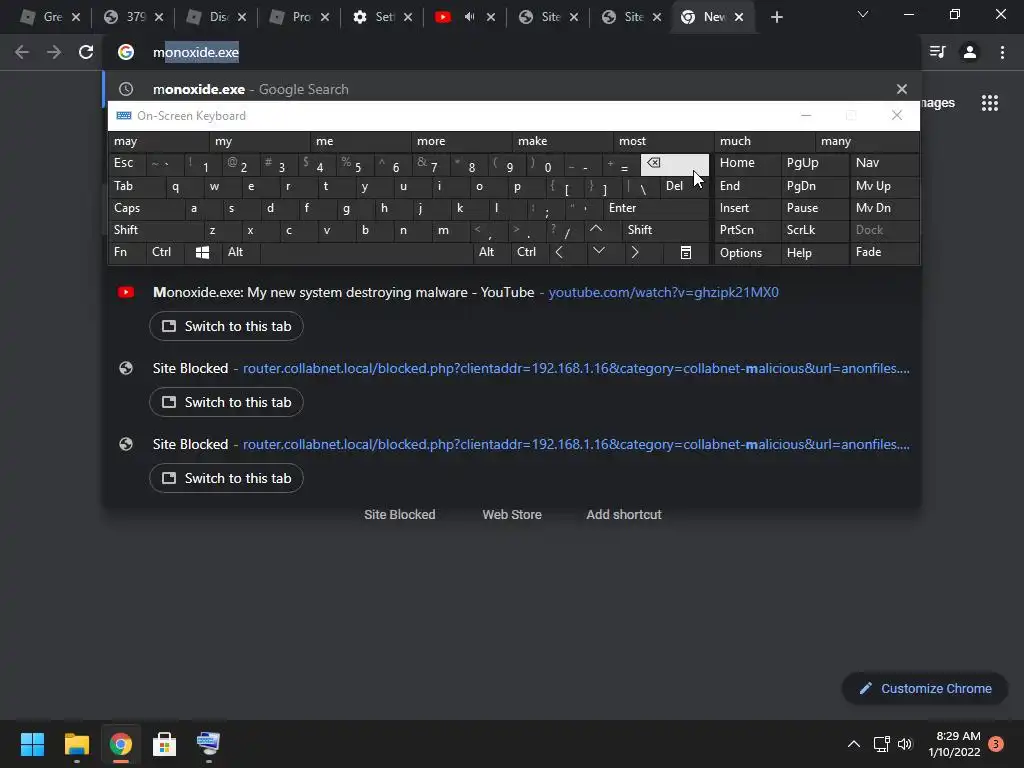Toggle right Shift key on keyboard
Screen dimensions: 1024x768
click(665, 230)
